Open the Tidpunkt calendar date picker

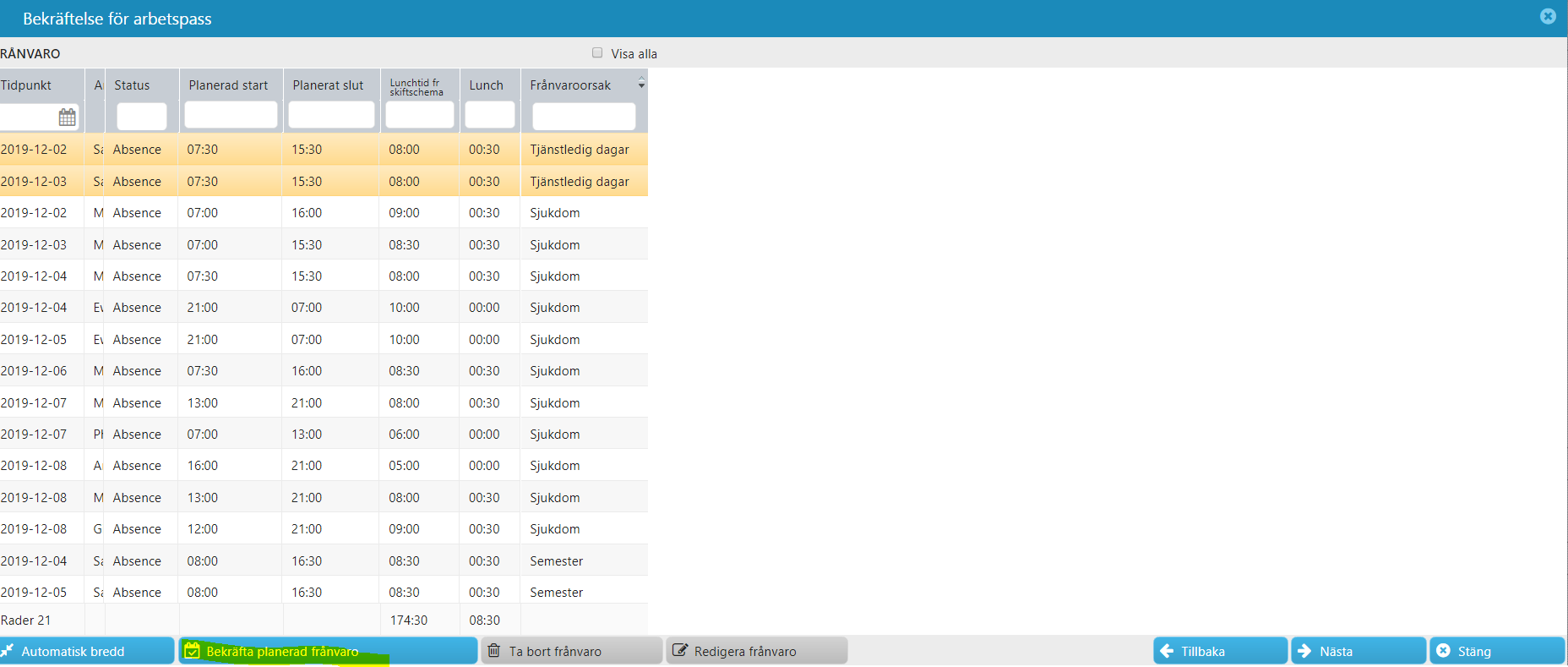point(67,118)
